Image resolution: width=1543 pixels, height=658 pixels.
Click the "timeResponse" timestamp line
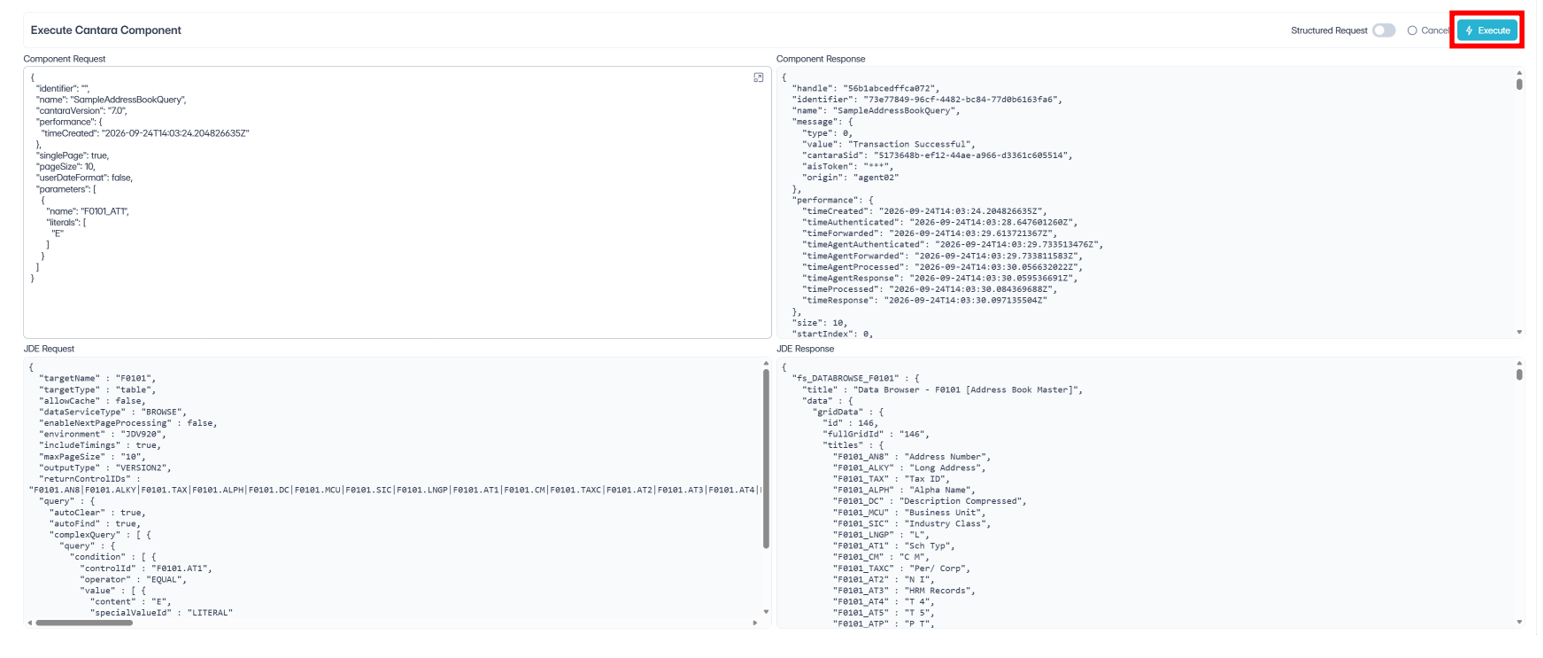[x=925, y=299]
